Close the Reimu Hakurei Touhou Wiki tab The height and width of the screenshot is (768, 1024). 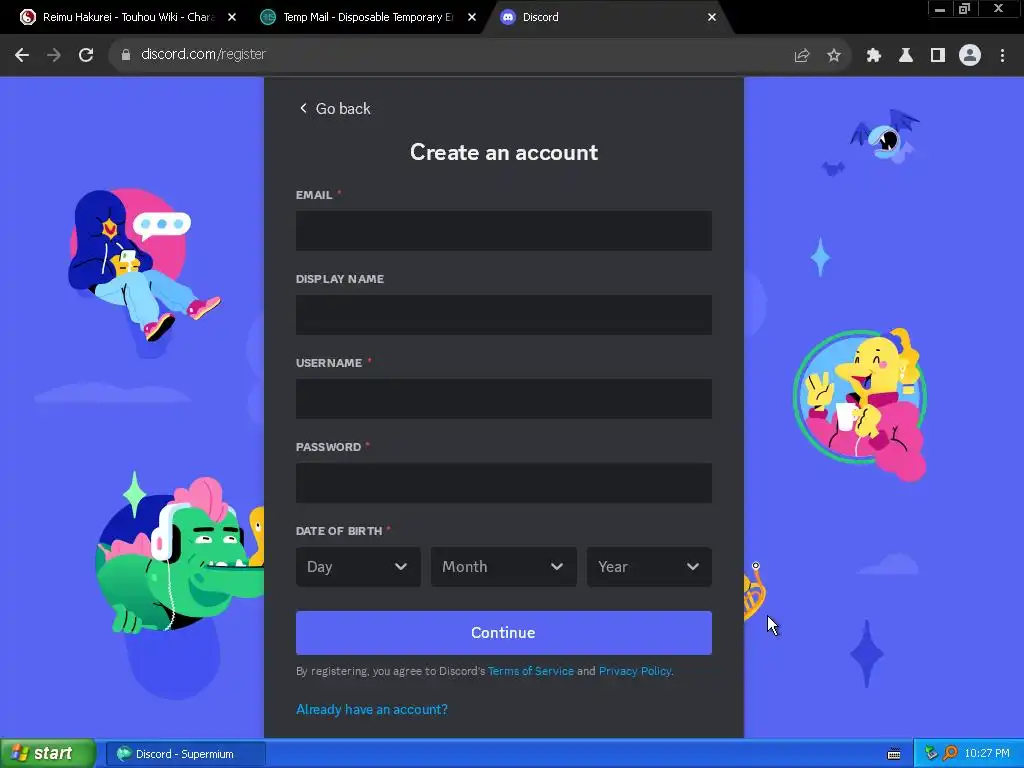pyautogui.click(x=231, y=17)
